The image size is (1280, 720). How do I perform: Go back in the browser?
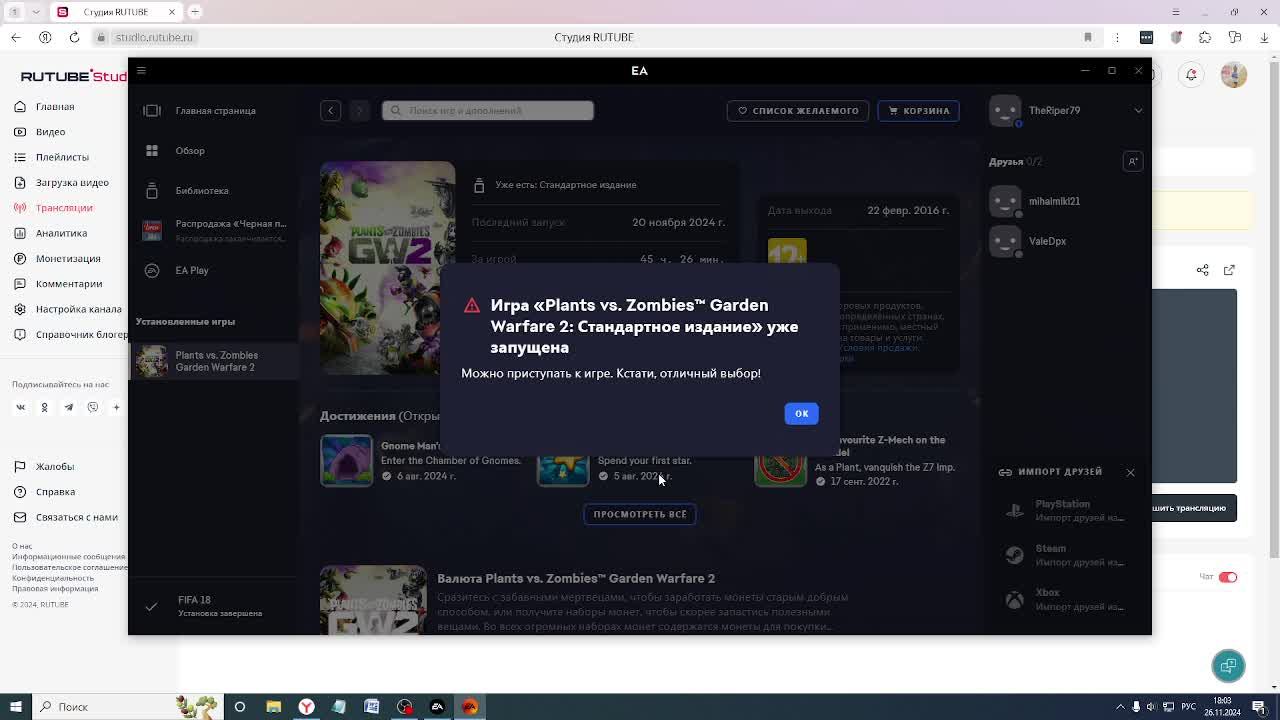(15, 37)
